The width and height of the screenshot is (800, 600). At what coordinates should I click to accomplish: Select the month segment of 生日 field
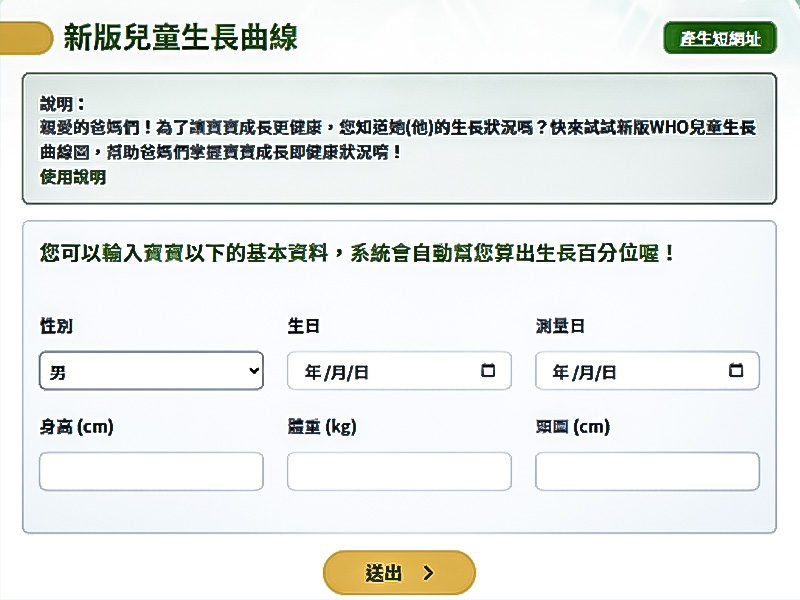point(337,372)
